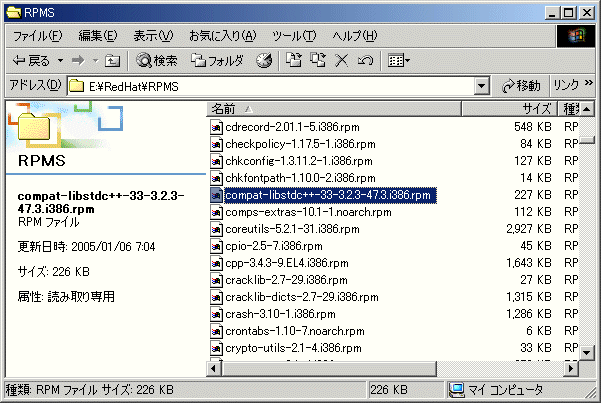Go up one folder level icon
This screenshot has width=601, height=403.
pos(113,61)
